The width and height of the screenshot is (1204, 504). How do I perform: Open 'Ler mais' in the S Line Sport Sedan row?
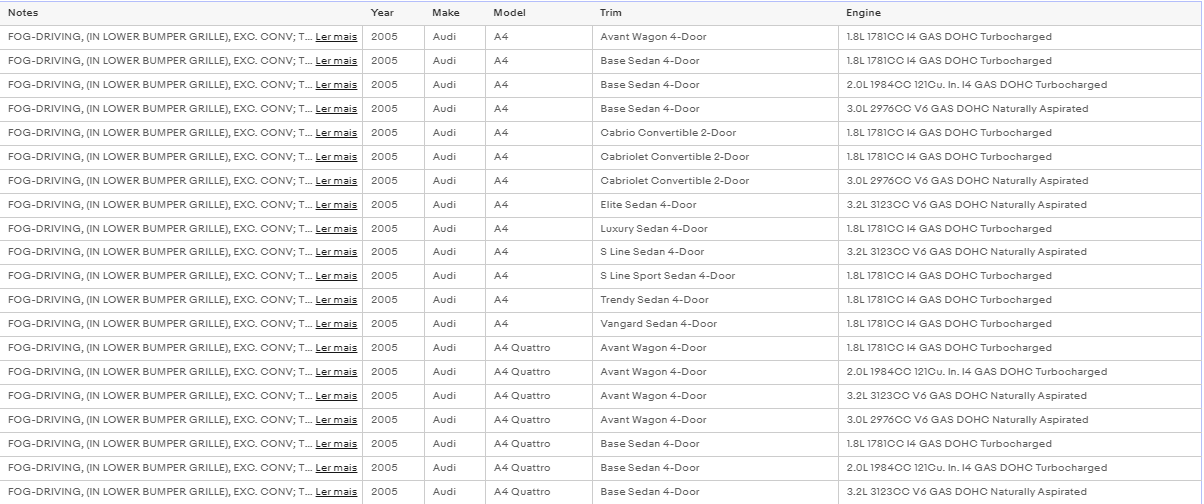(336, 276)
